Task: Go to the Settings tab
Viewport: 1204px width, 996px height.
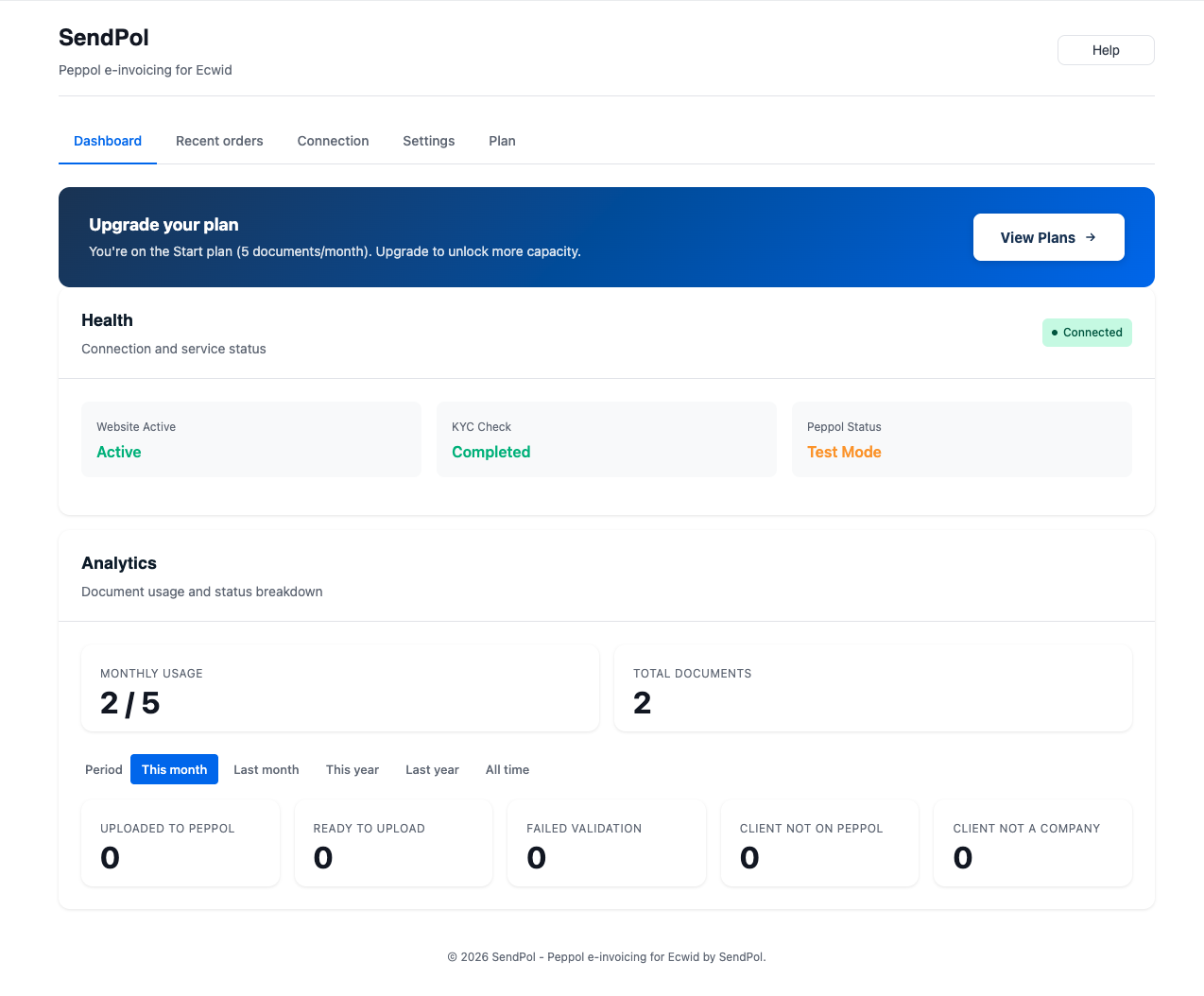Action: click(x=428, y=141)
